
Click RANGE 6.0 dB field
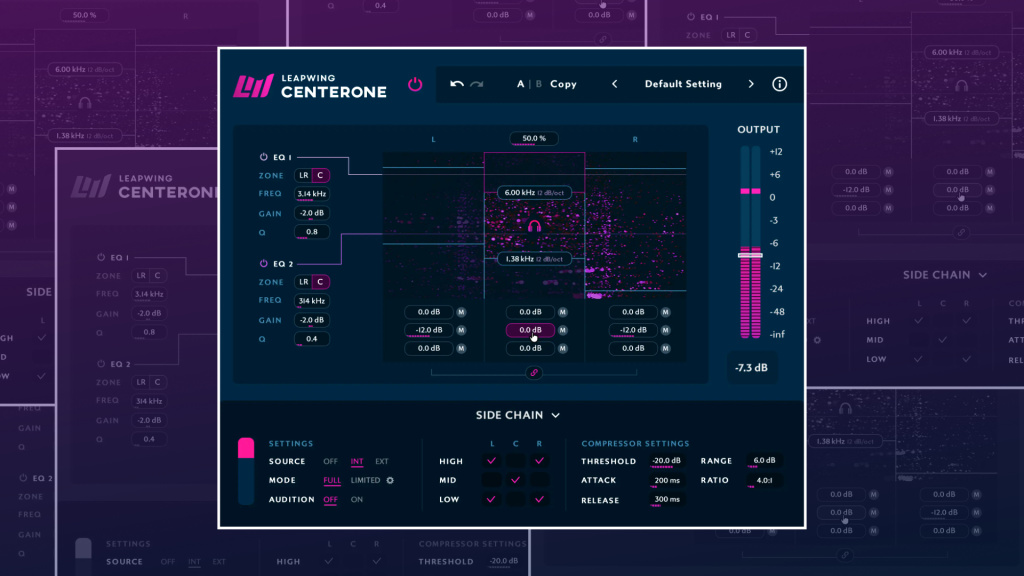pos(764,460)
